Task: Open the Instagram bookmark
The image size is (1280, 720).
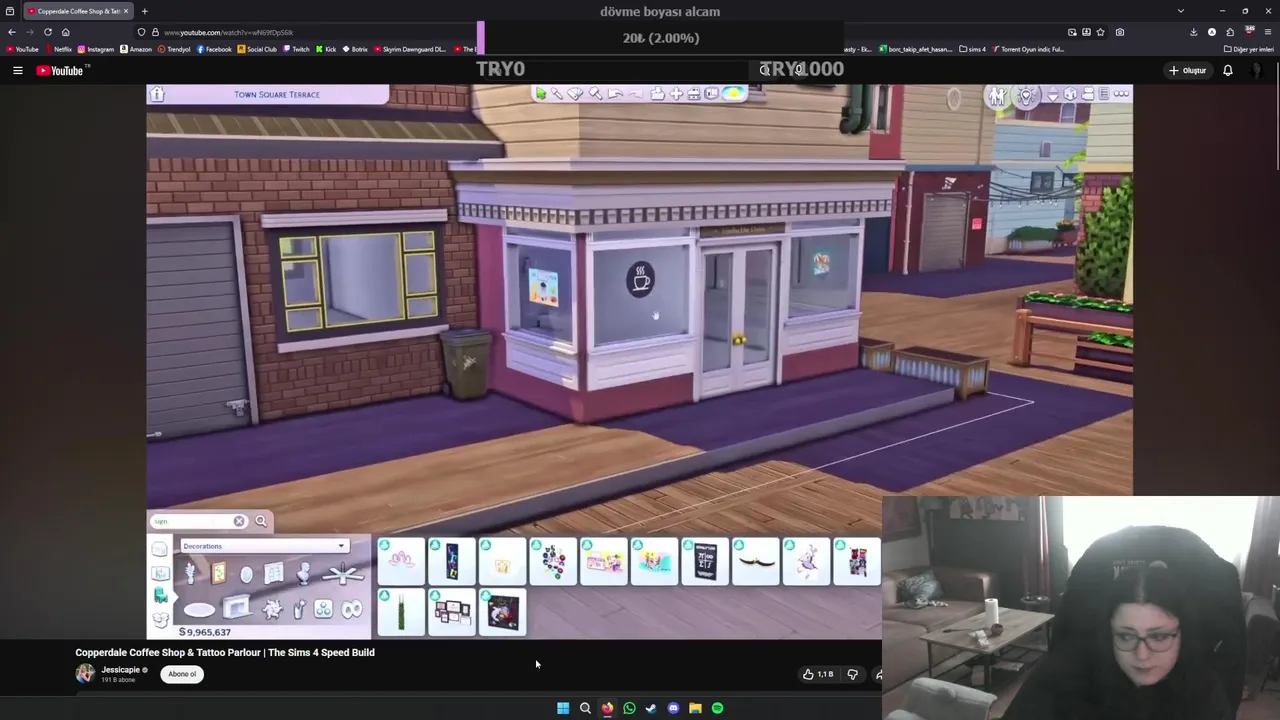Action: 96,49
